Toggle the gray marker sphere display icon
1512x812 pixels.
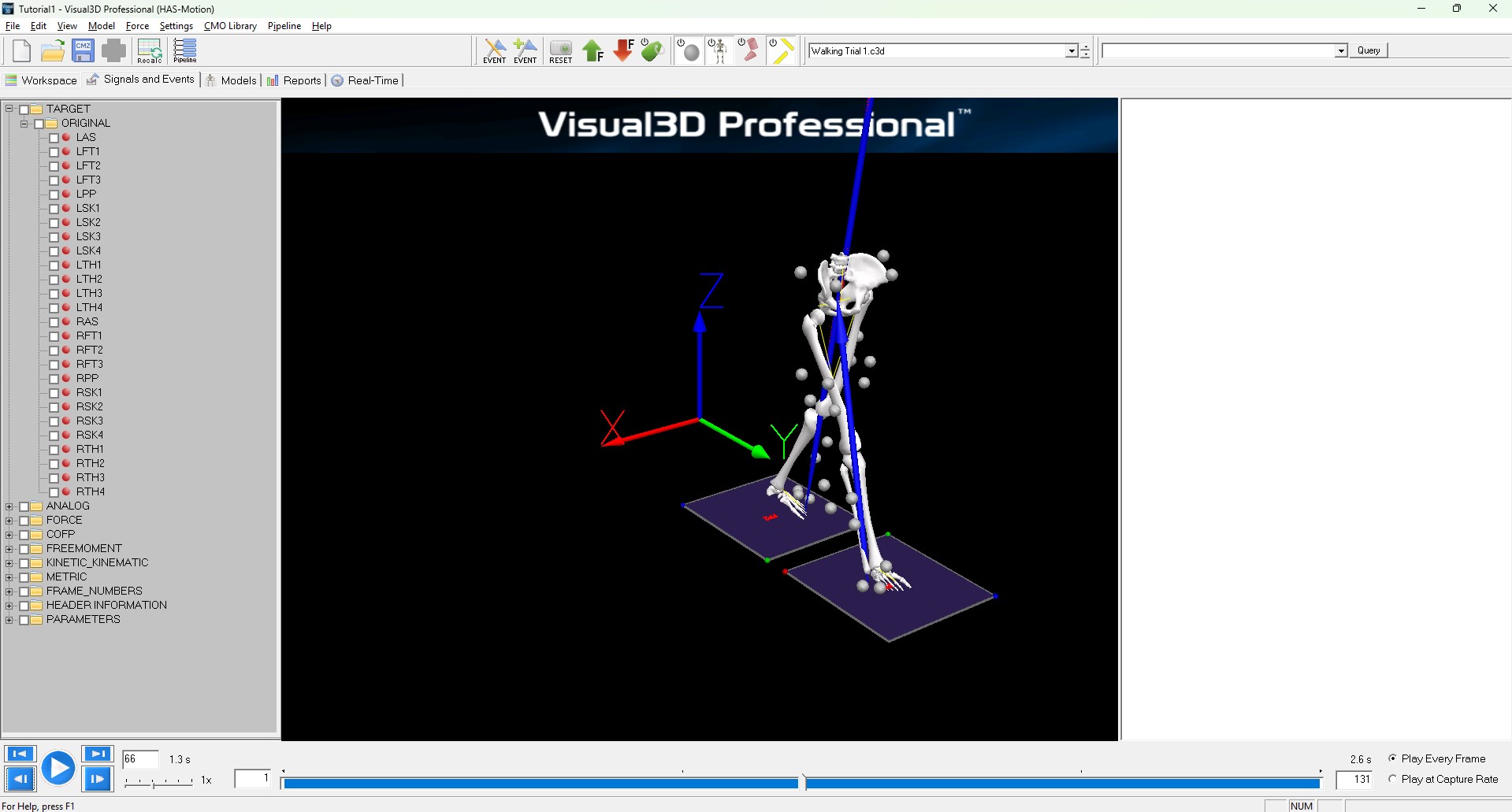(x=689, y=51)
